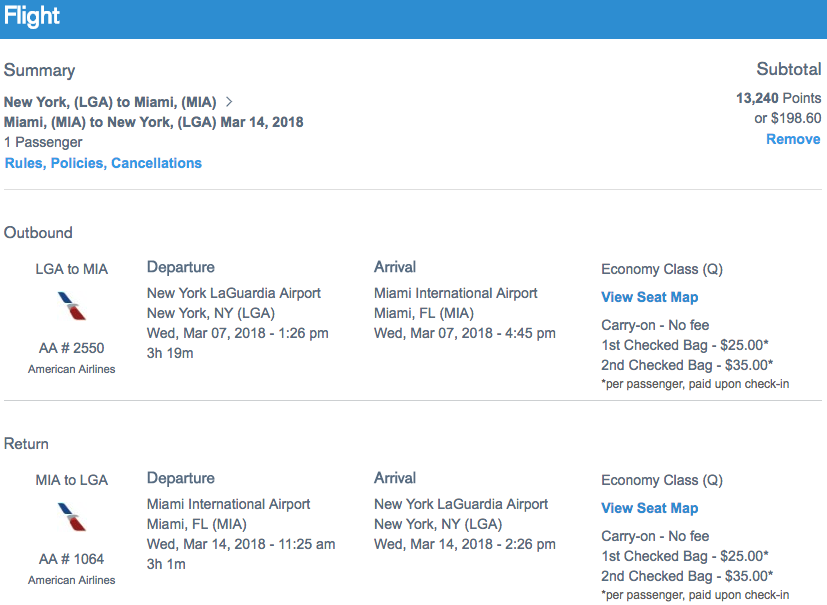View Seat Map for the outbound flight
Image resolution: width=827 pixels, height=605 pixels.
click(649, 297)
